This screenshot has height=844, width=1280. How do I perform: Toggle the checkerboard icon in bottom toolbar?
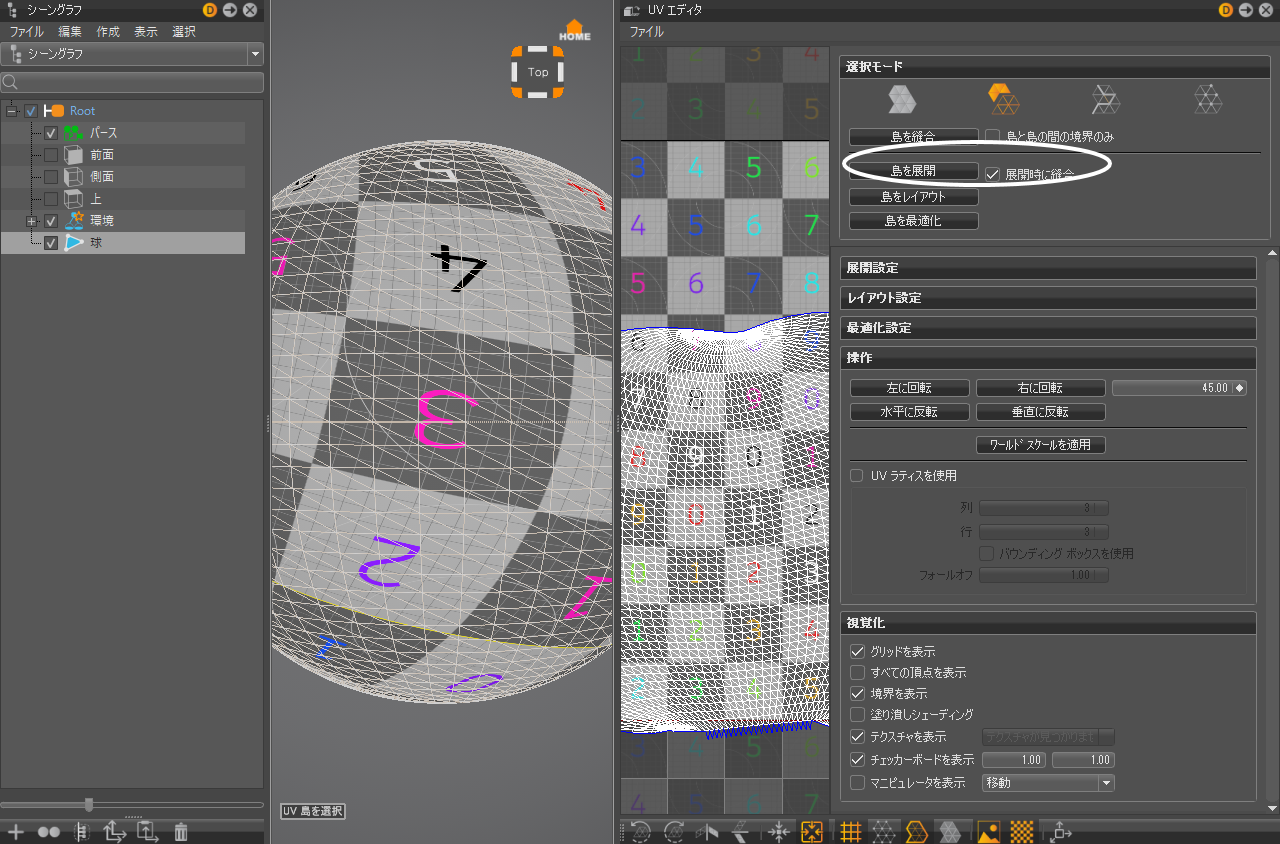pyautogui.click(x=1021, y=830)
